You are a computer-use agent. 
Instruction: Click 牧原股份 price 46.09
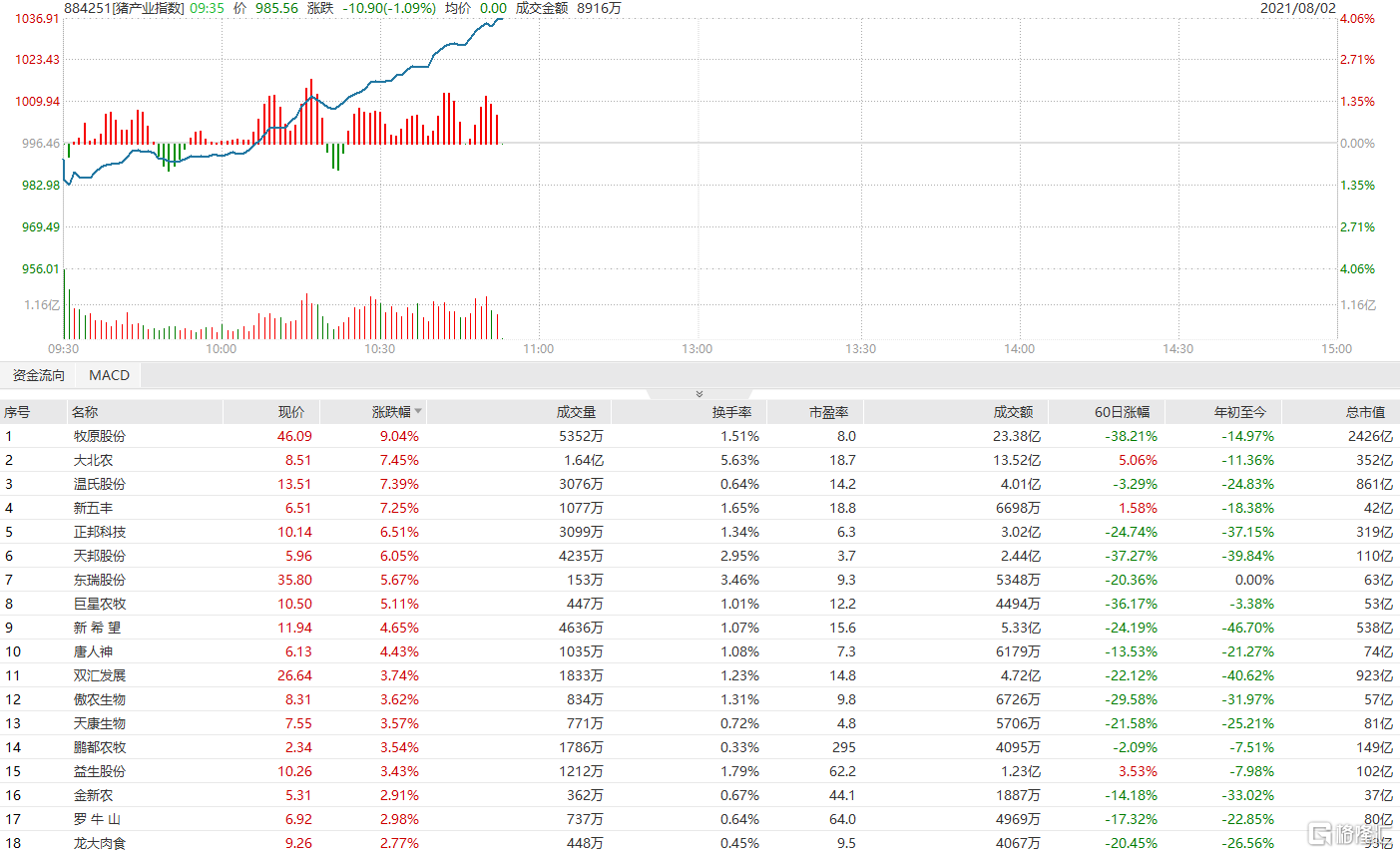click(x=294, y=436)
